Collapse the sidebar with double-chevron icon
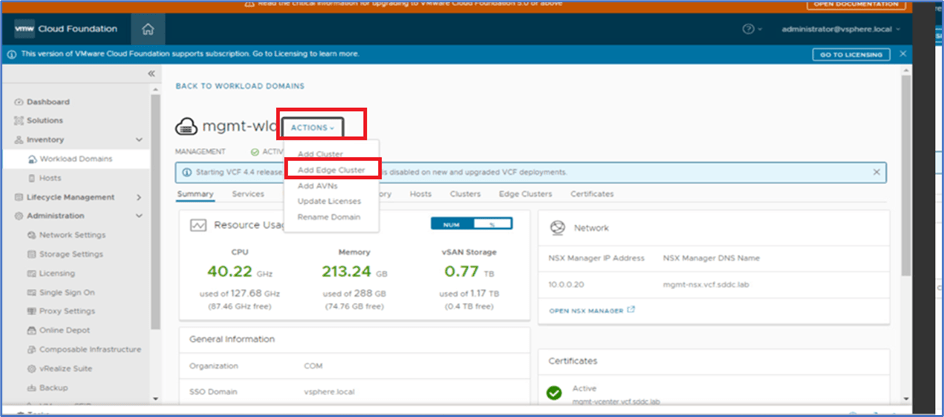This screenshot has height=417, width=944. click(x=151, y=73)
